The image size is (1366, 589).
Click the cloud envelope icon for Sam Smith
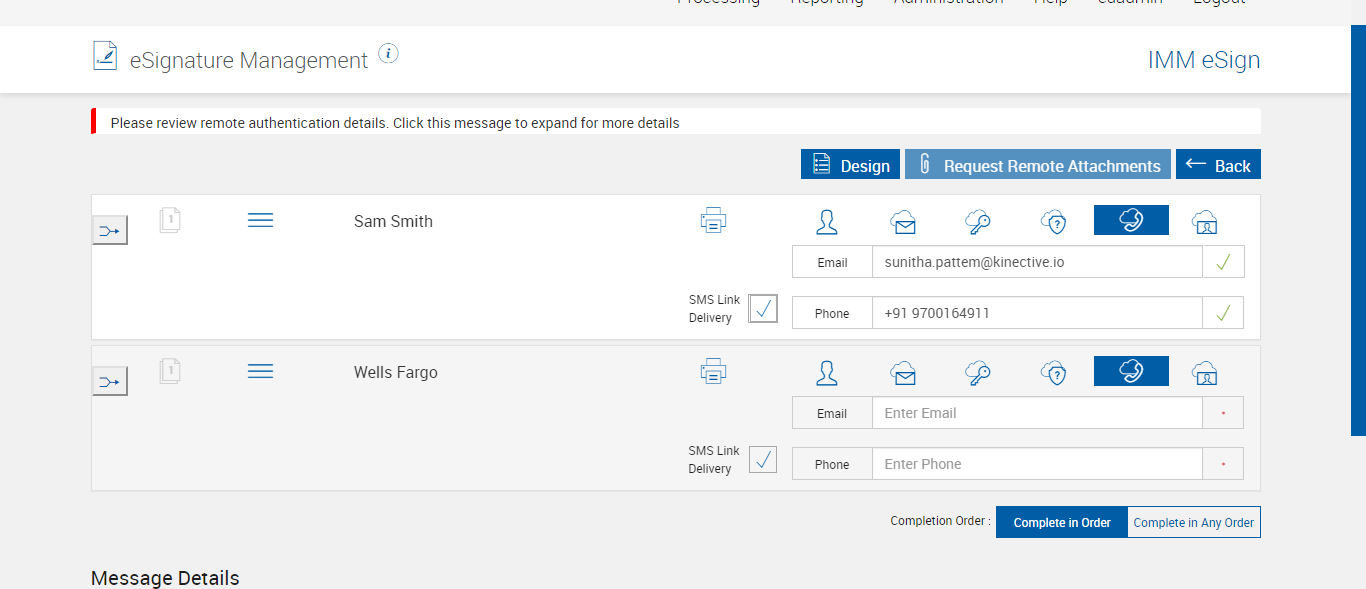tap(903, 222)
